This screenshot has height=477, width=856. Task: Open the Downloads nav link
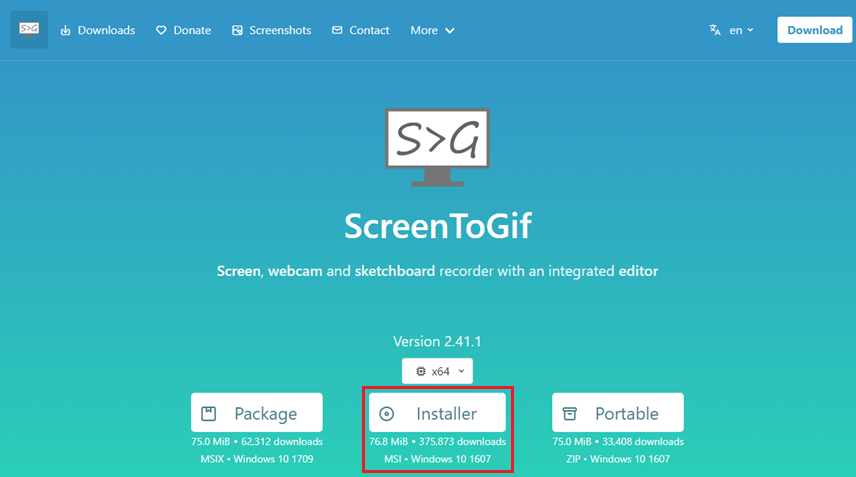[98, 31]
